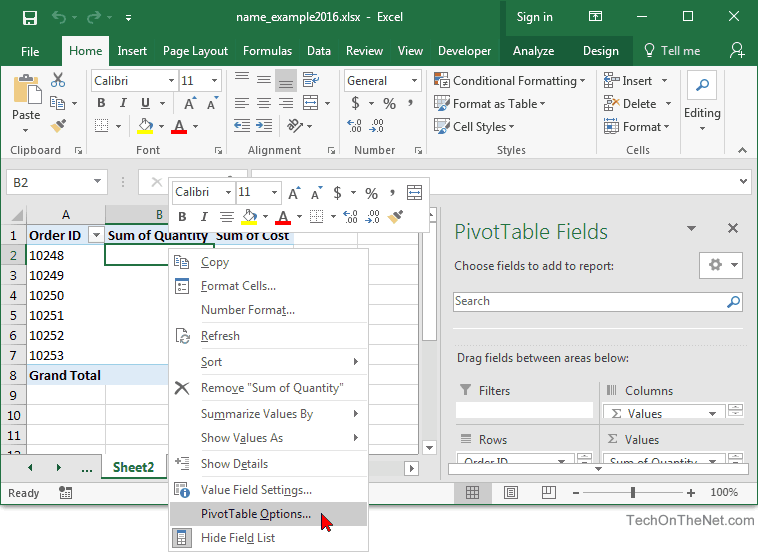Open Order ID filter dropdown in pivot header
This screenshot has width=758, height=552.
click(x=96, y=235)
